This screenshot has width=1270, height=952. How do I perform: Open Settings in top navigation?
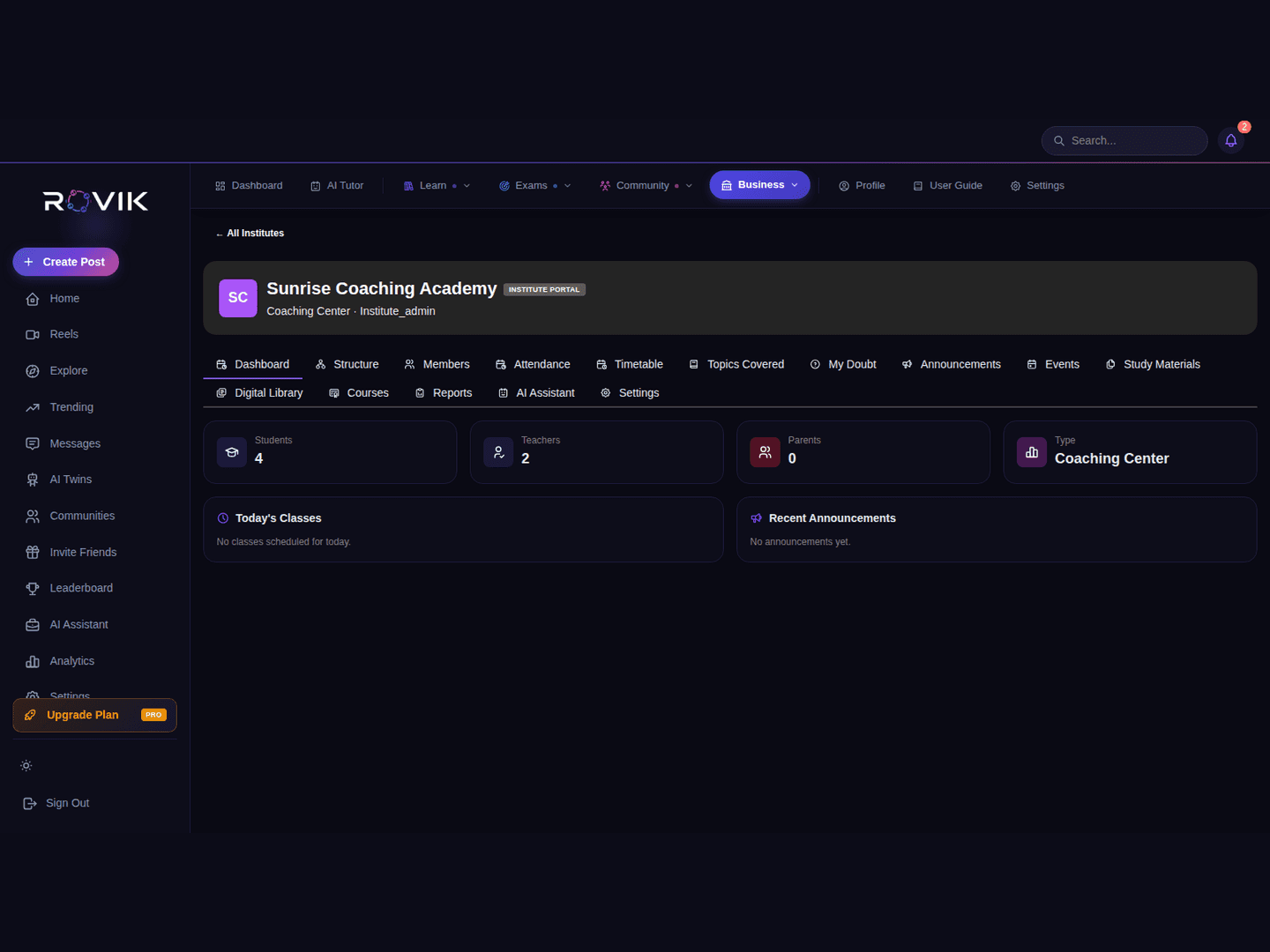click(1037, 186)
